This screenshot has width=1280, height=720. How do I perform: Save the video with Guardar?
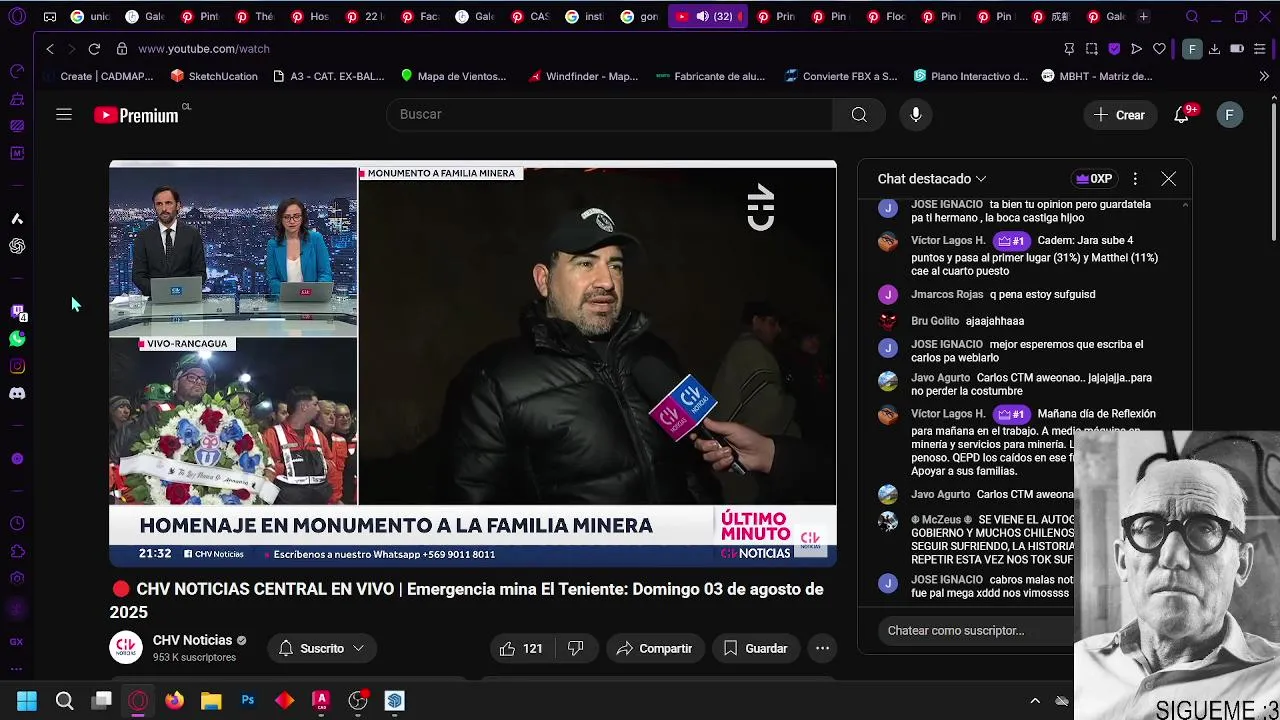[x=755, y=648]
